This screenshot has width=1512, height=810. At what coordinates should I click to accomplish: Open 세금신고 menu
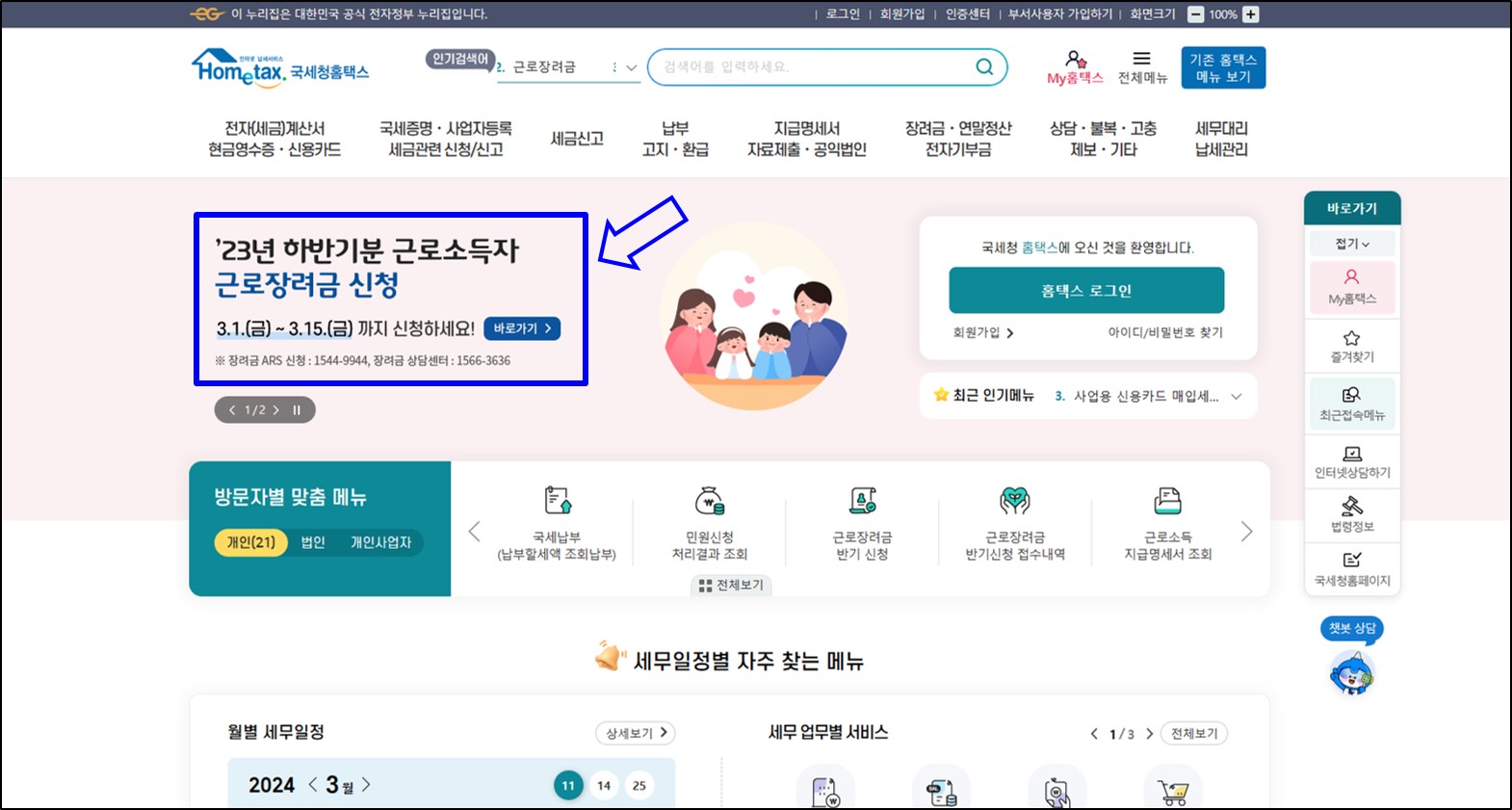[577, 139]
